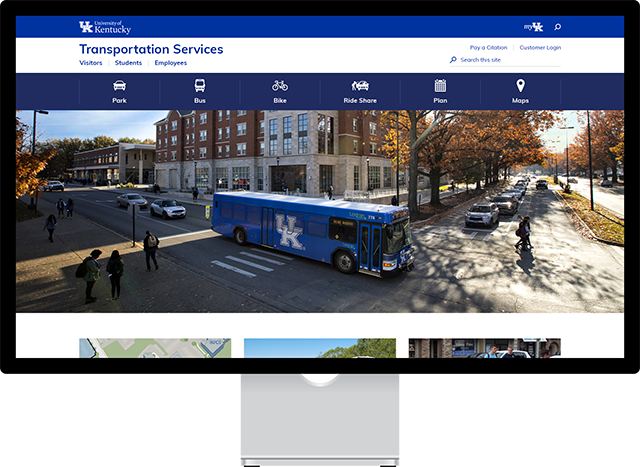Open the Students link
Viewport: 640px width, 467px height.
coord(128,63)
